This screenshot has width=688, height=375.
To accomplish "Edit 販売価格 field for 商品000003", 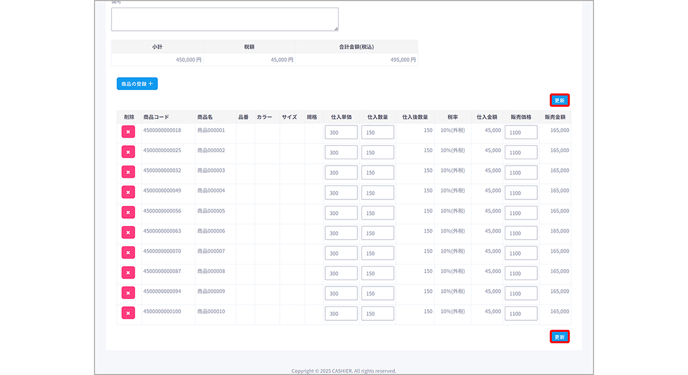I will point(521,172).
